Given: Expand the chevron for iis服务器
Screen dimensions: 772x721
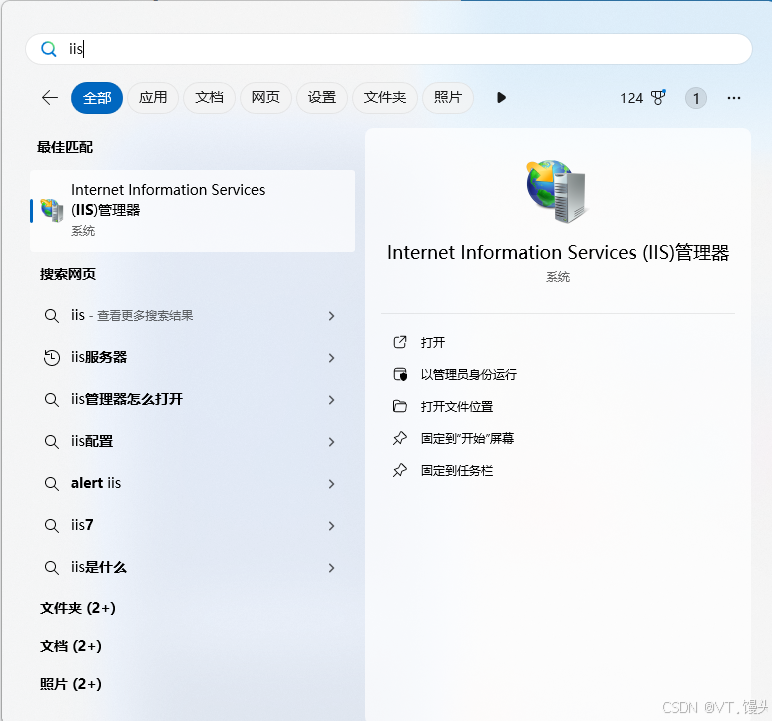Looking at the screenshot, I should click(331, 358).
